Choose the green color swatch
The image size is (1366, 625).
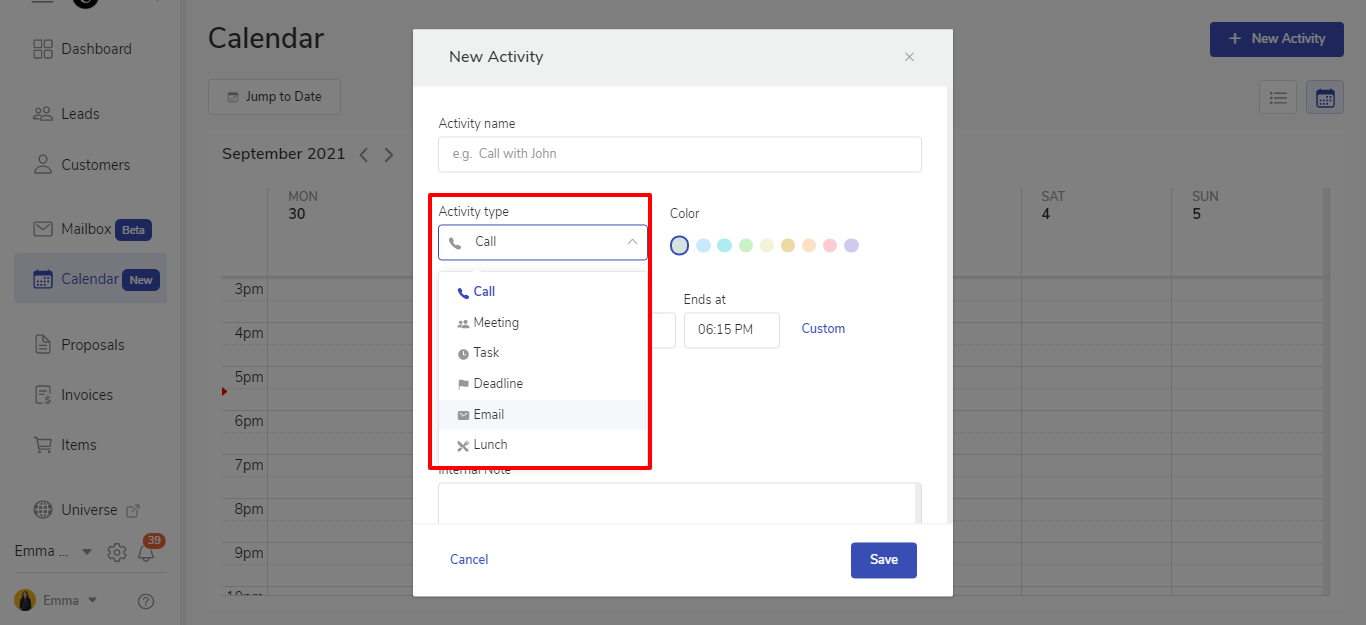(x=746, y=246)
